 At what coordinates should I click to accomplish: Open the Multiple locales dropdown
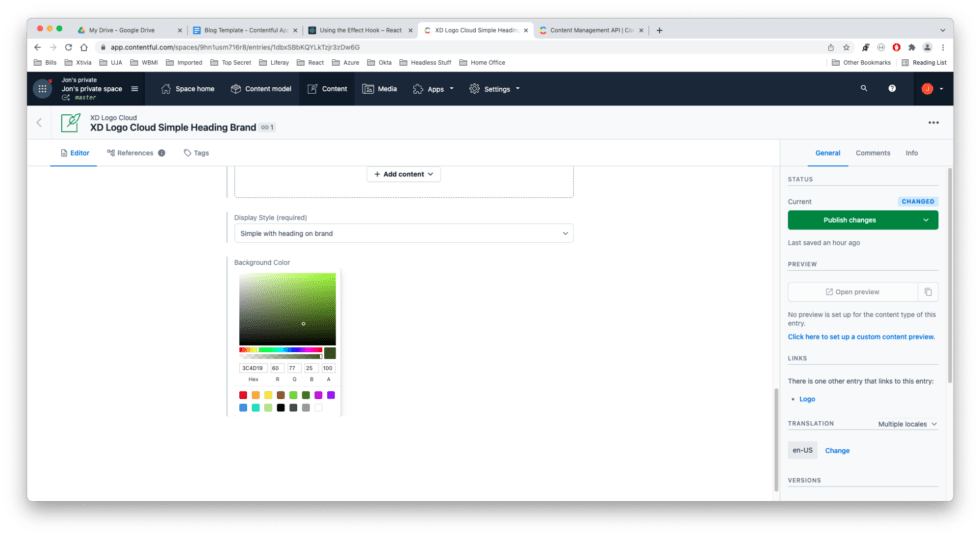click(908, 424)
